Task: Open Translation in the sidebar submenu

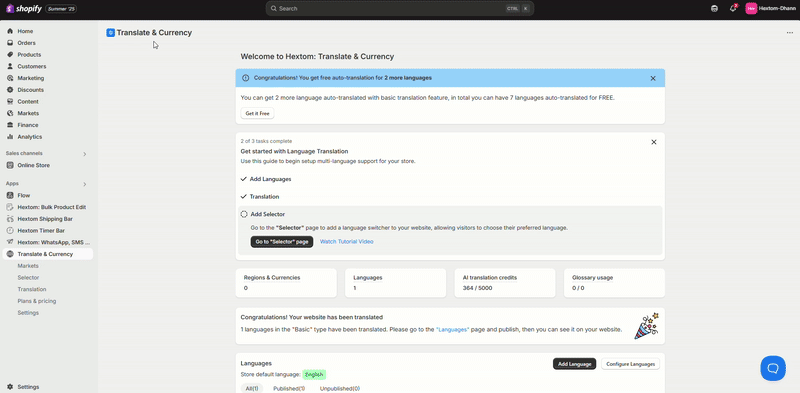Action: [32, 289]
